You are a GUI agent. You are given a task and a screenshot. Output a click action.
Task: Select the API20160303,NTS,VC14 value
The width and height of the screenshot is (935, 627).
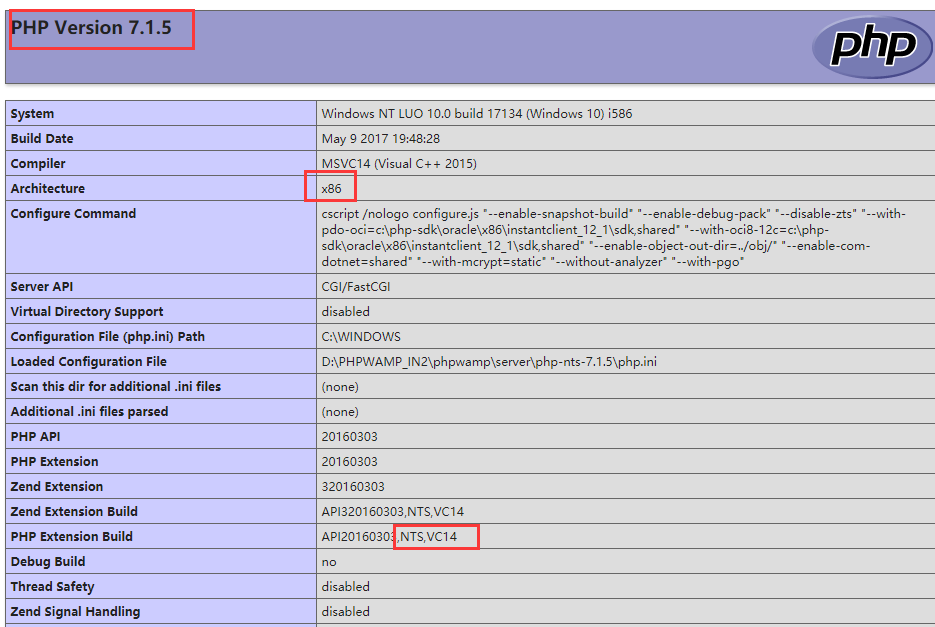pyautogui.click(x=389, y=537)
